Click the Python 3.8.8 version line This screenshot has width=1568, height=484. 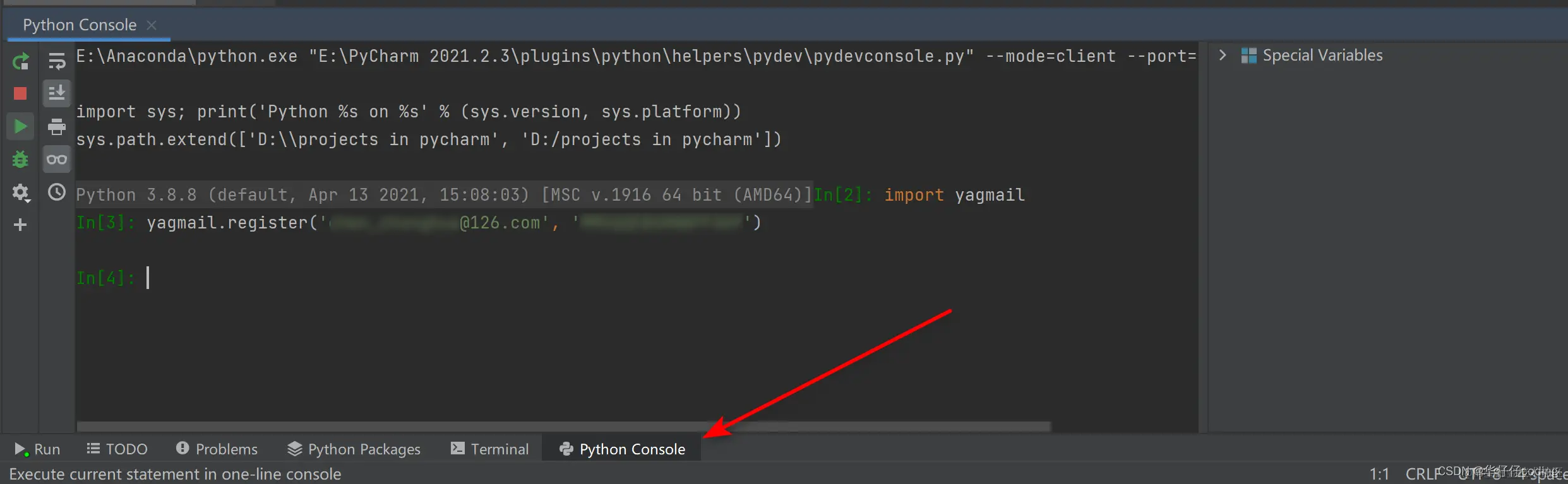tap(444, 195)
